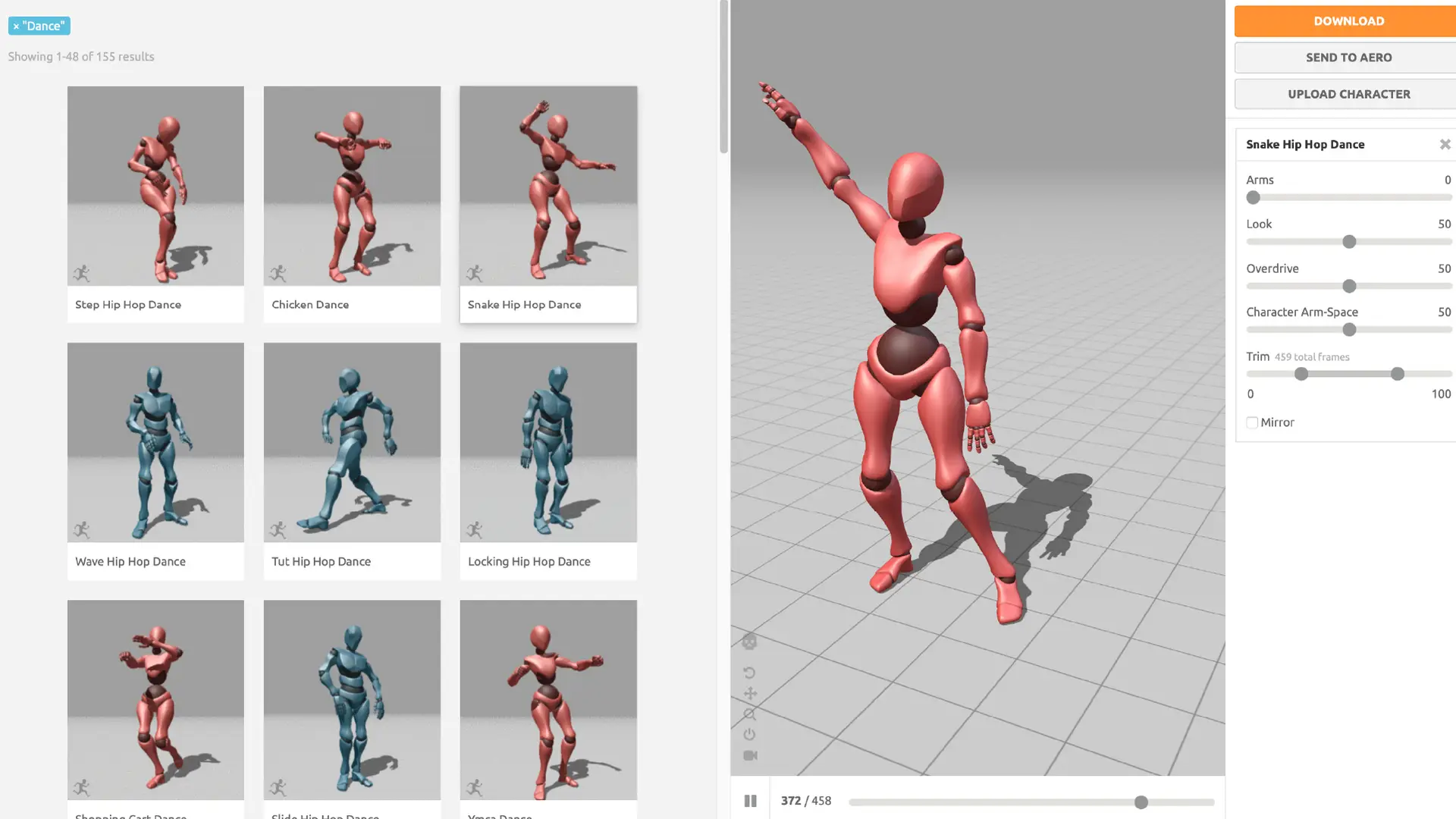Select the Locking Hip Hop Dance thumbnail
Screen dimensions: 1456x819
click(x=548, y=443)
